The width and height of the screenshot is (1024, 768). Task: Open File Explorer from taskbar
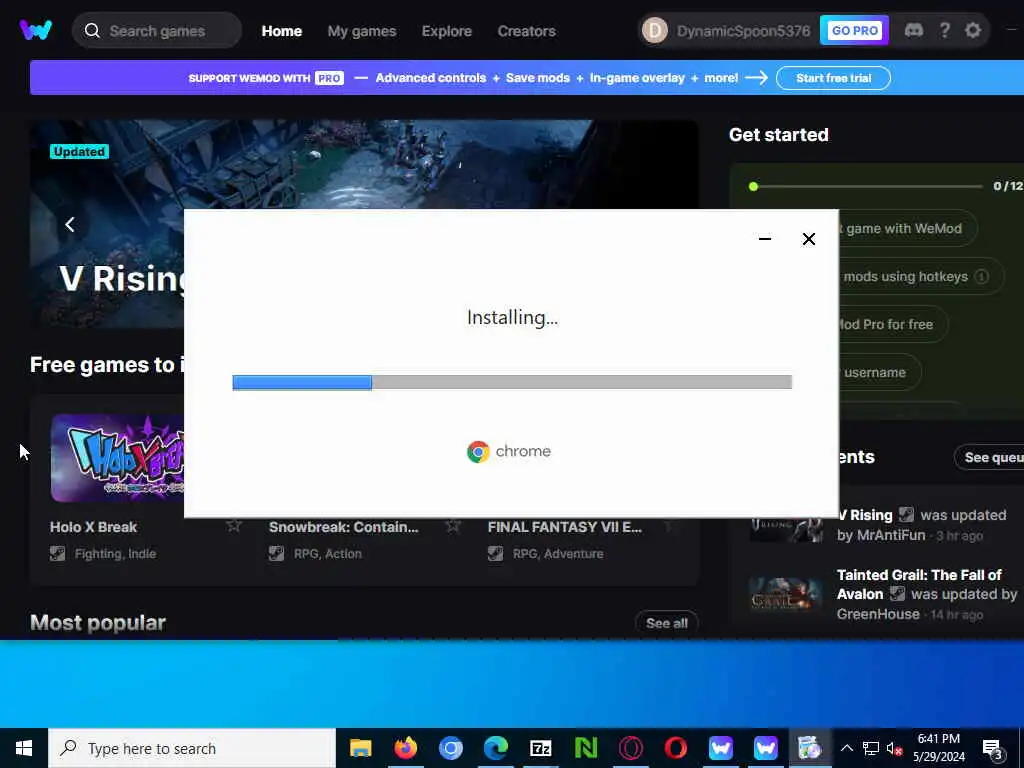(x=360, y=748)
